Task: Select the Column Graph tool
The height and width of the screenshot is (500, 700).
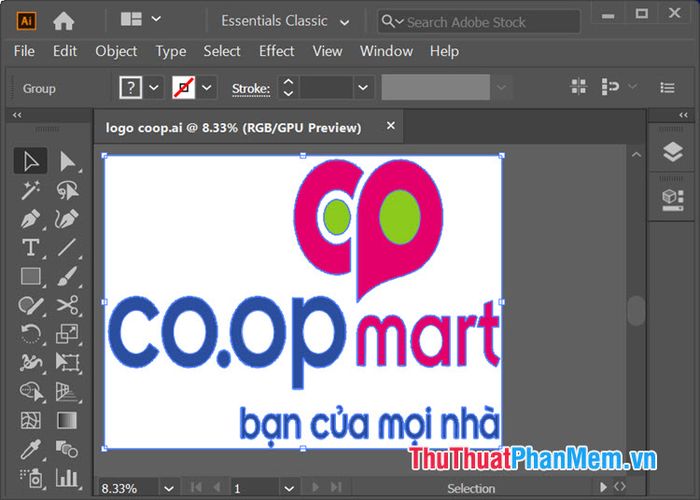Action: click(x=67, y=478)
